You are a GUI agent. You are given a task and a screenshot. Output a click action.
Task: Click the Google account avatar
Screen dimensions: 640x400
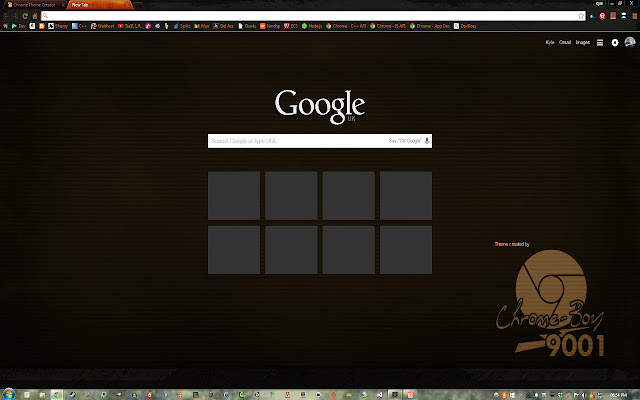tap(630, 42)
